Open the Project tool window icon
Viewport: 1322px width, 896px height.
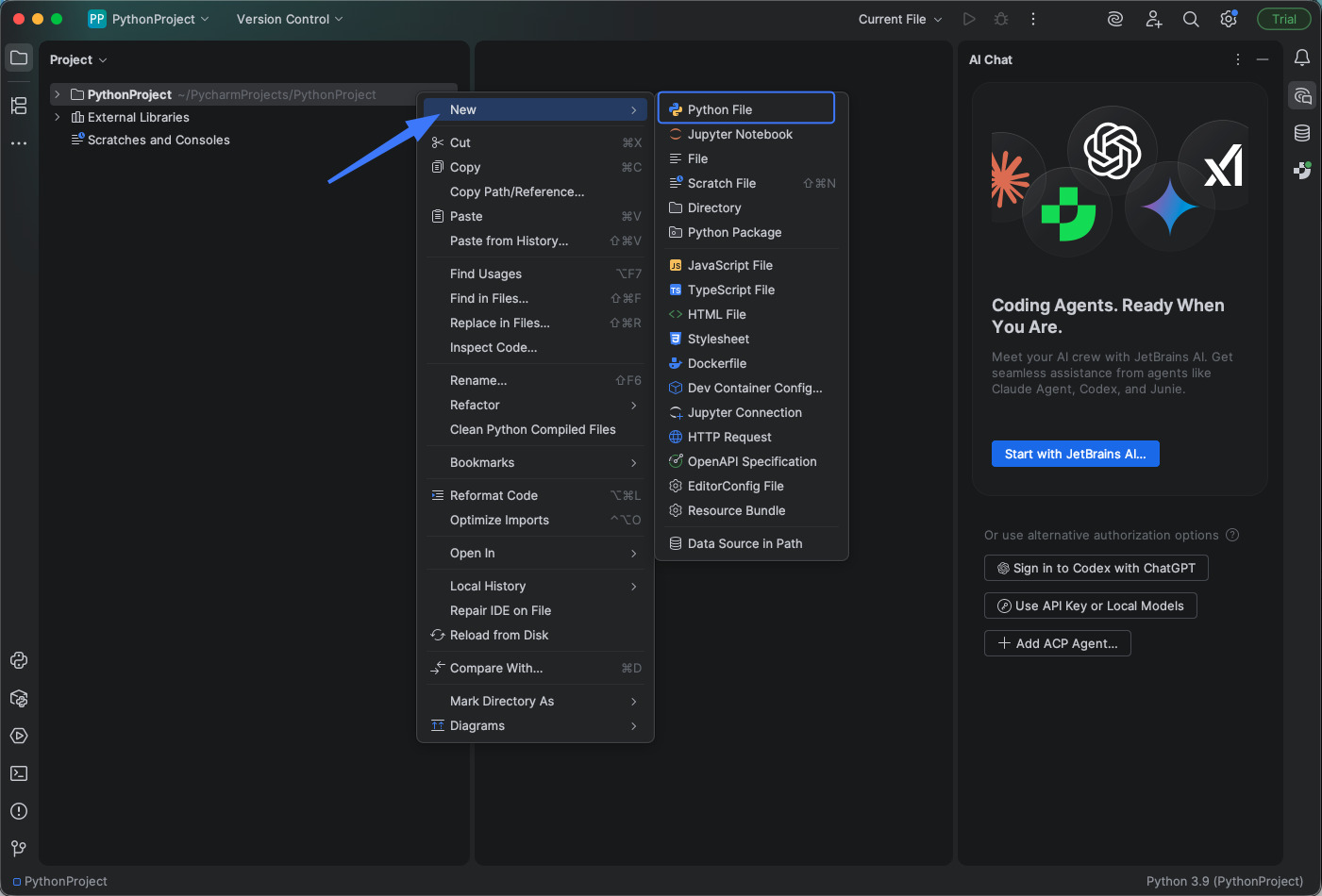click(19, 58)
